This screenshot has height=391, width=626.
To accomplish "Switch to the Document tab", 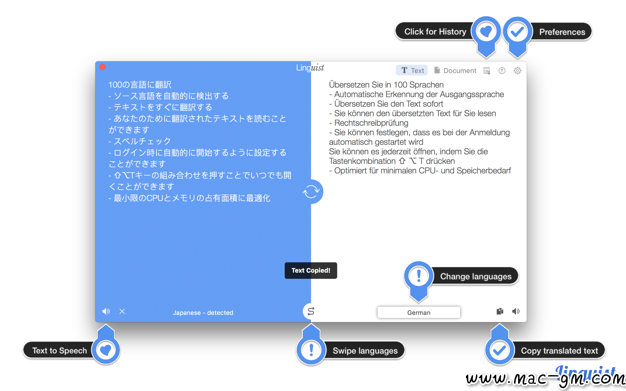I will [455, 70].
